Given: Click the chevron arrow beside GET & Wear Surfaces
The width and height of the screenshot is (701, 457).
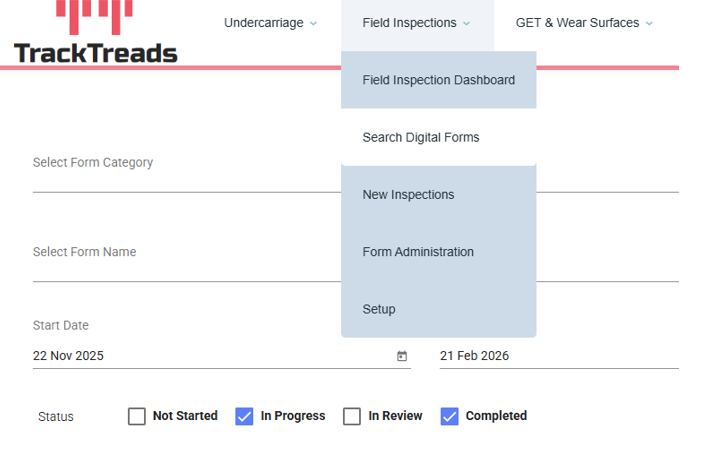Looking at the screenshot, I should tap(649, 23).
